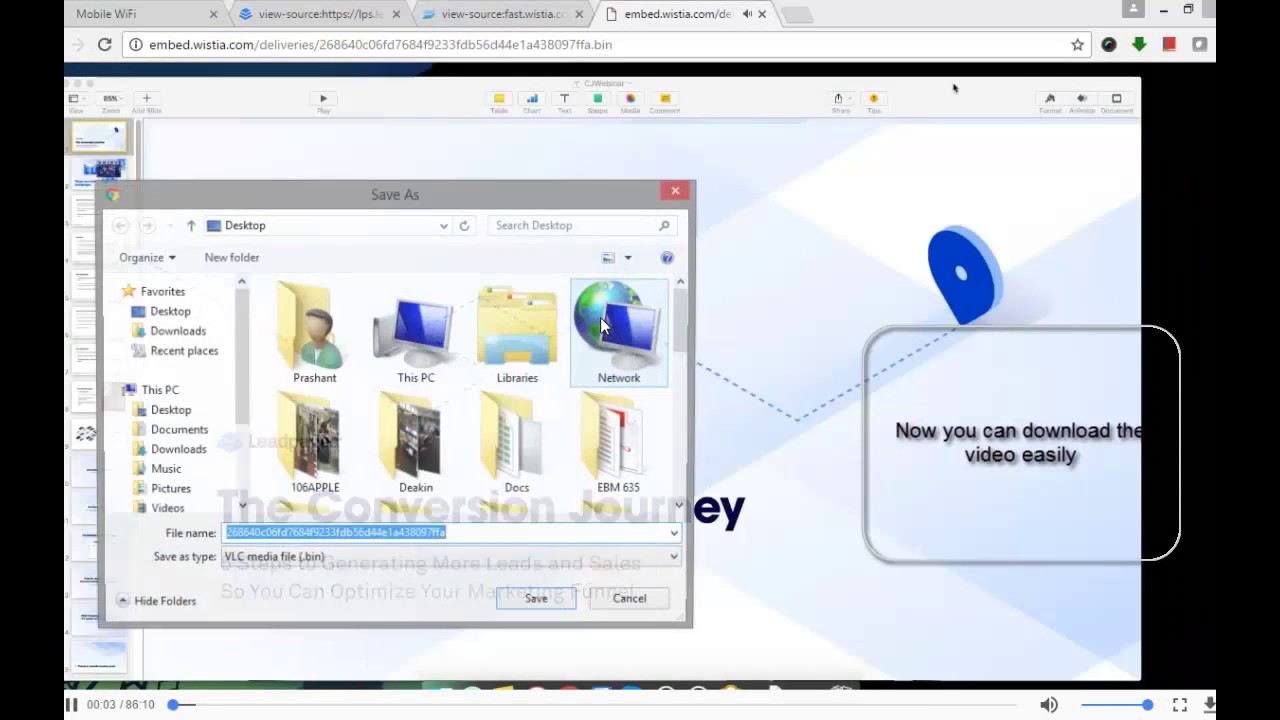Select Videos under This PC
The height and width of the screenshot is (720, 1280).
click(158, 508)
